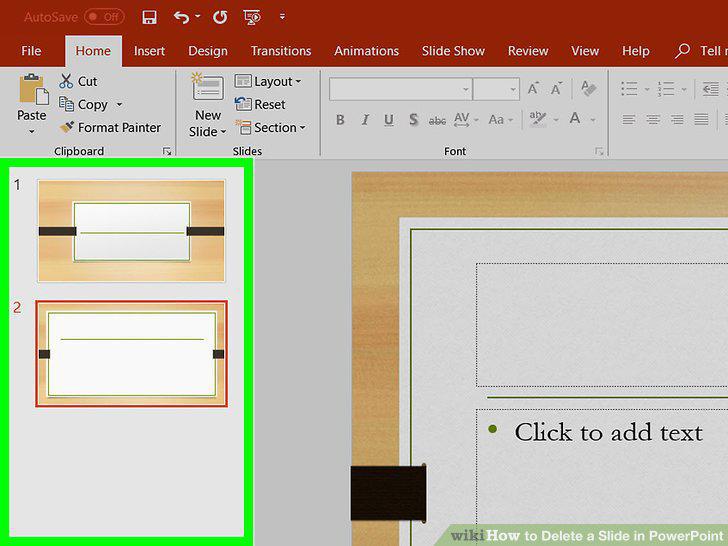Click the font name box

click(395, 89)
